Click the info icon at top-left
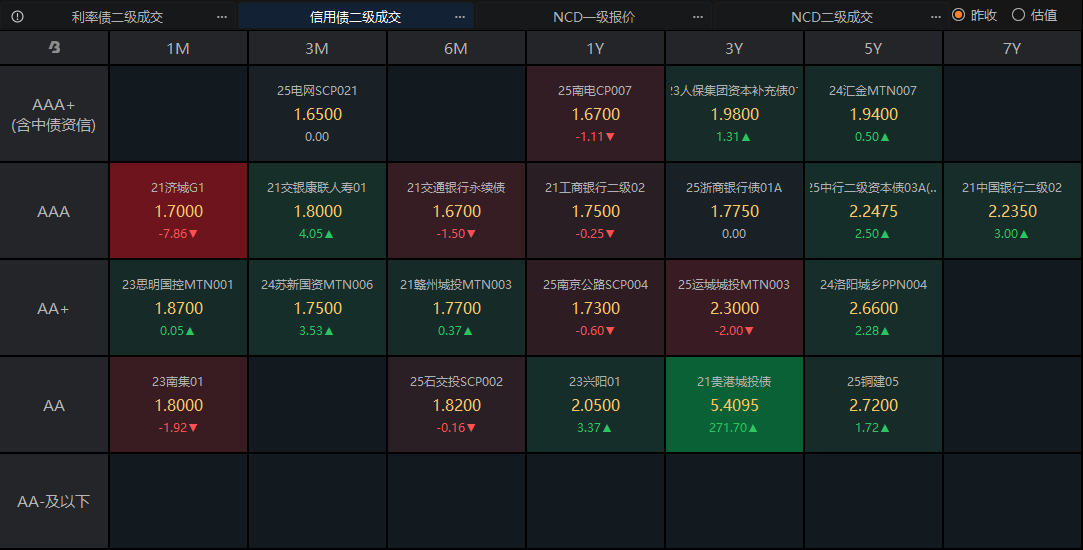 pyautogui.click(x=18, y=16)
